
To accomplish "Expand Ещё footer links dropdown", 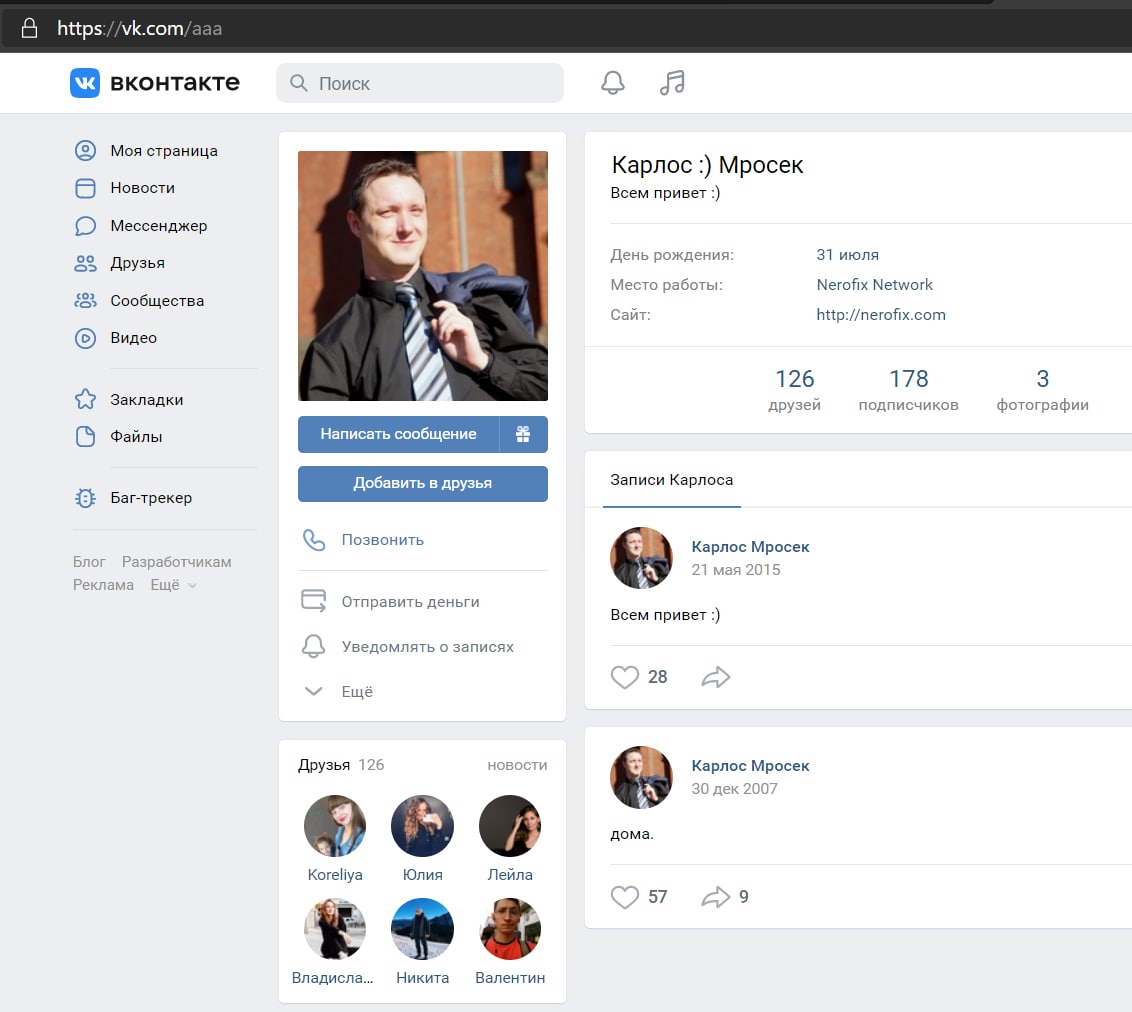I will pos(173,585).
